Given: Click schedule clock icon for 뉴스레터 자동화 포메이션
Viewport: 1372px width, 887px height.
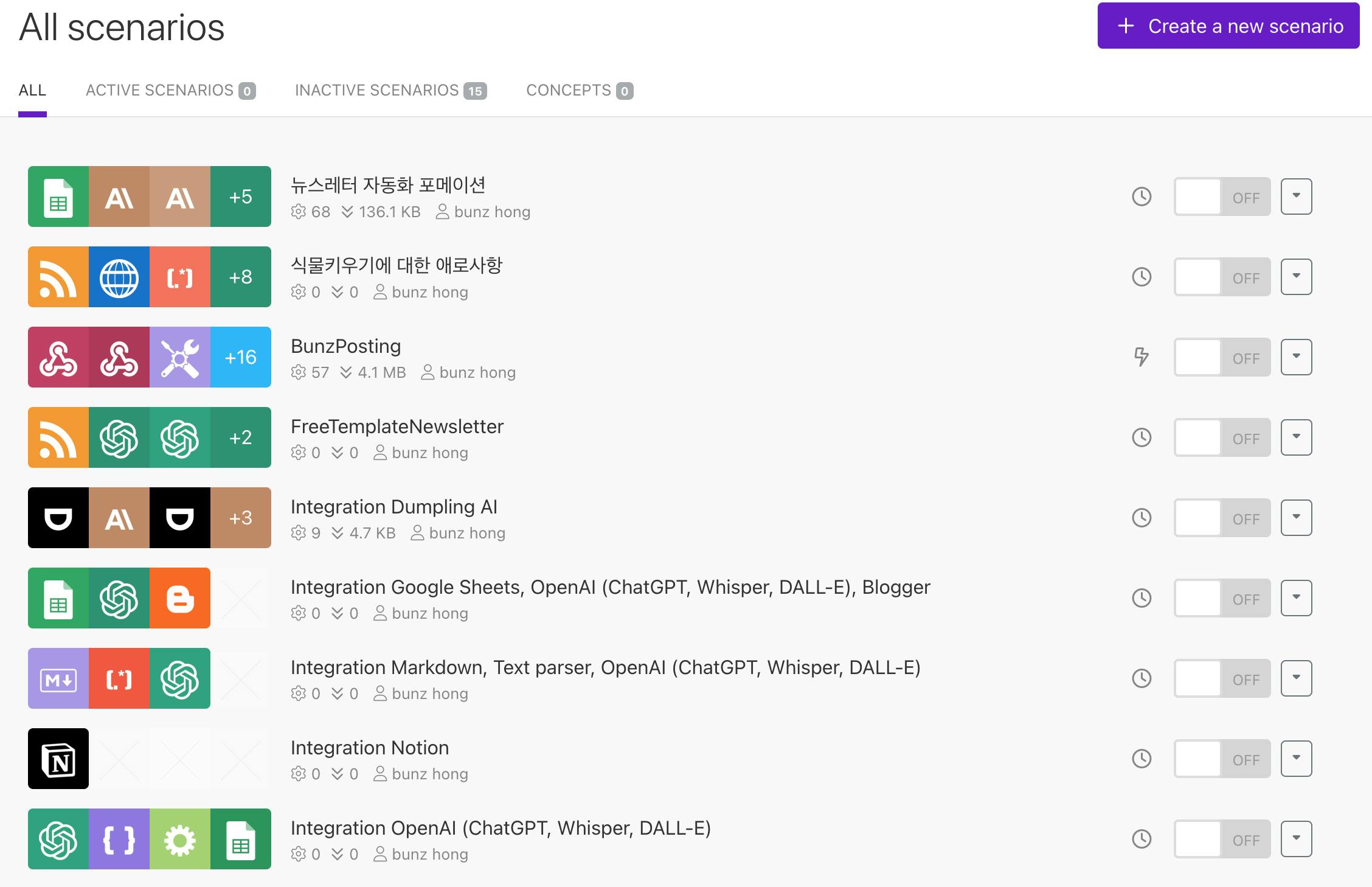Looking at the screenshot, I should click(1142, 197).
